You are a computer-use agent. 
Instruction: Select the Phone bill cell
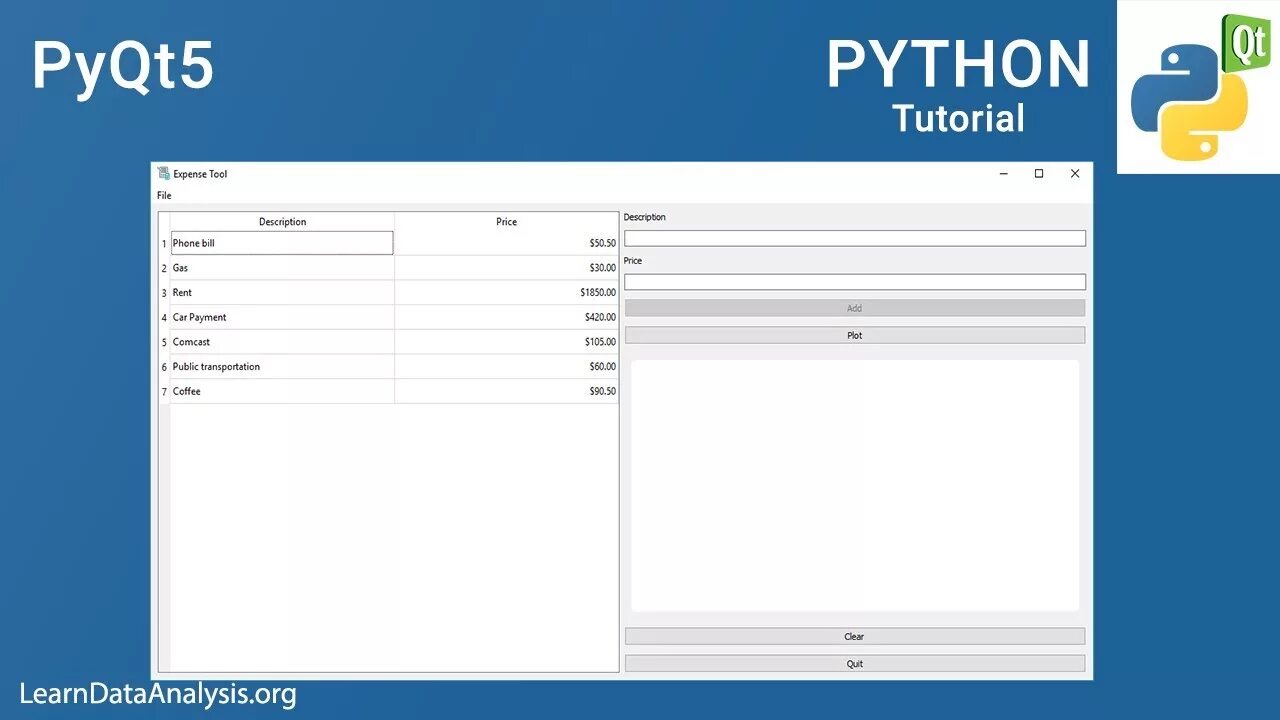283,243
